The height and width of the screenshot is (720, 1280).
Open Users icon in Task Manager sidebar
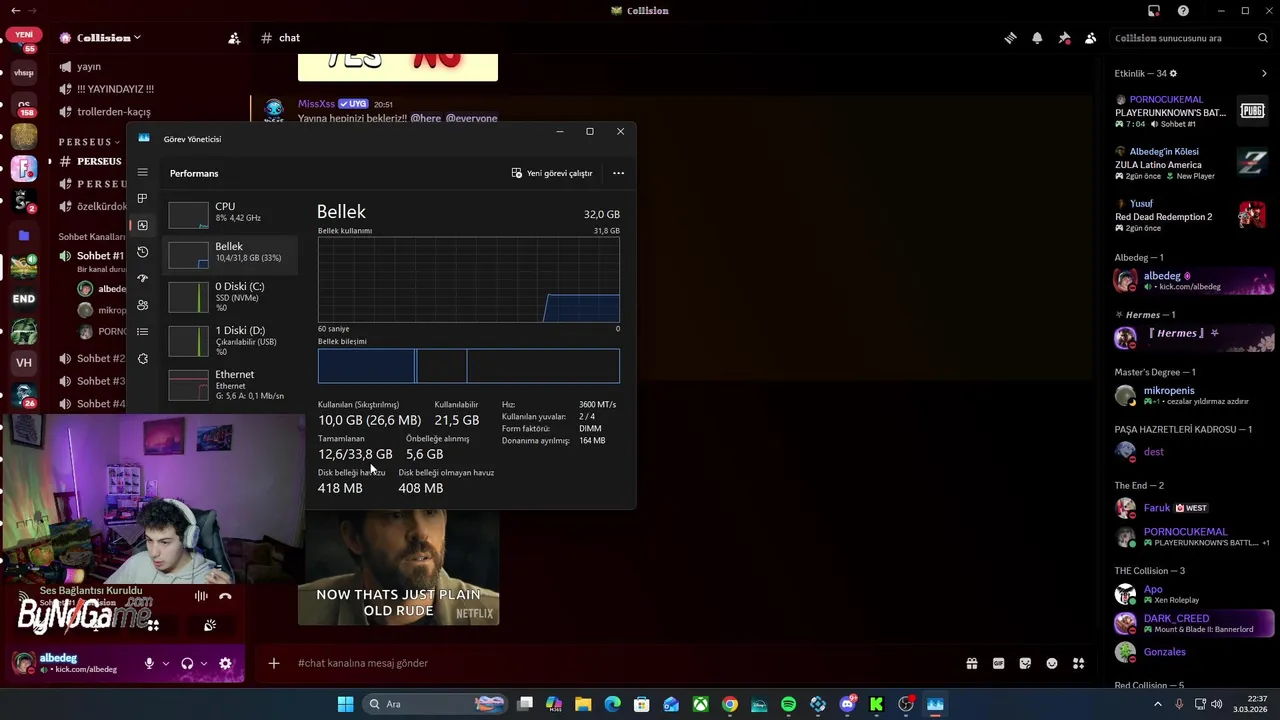point(143,305)
